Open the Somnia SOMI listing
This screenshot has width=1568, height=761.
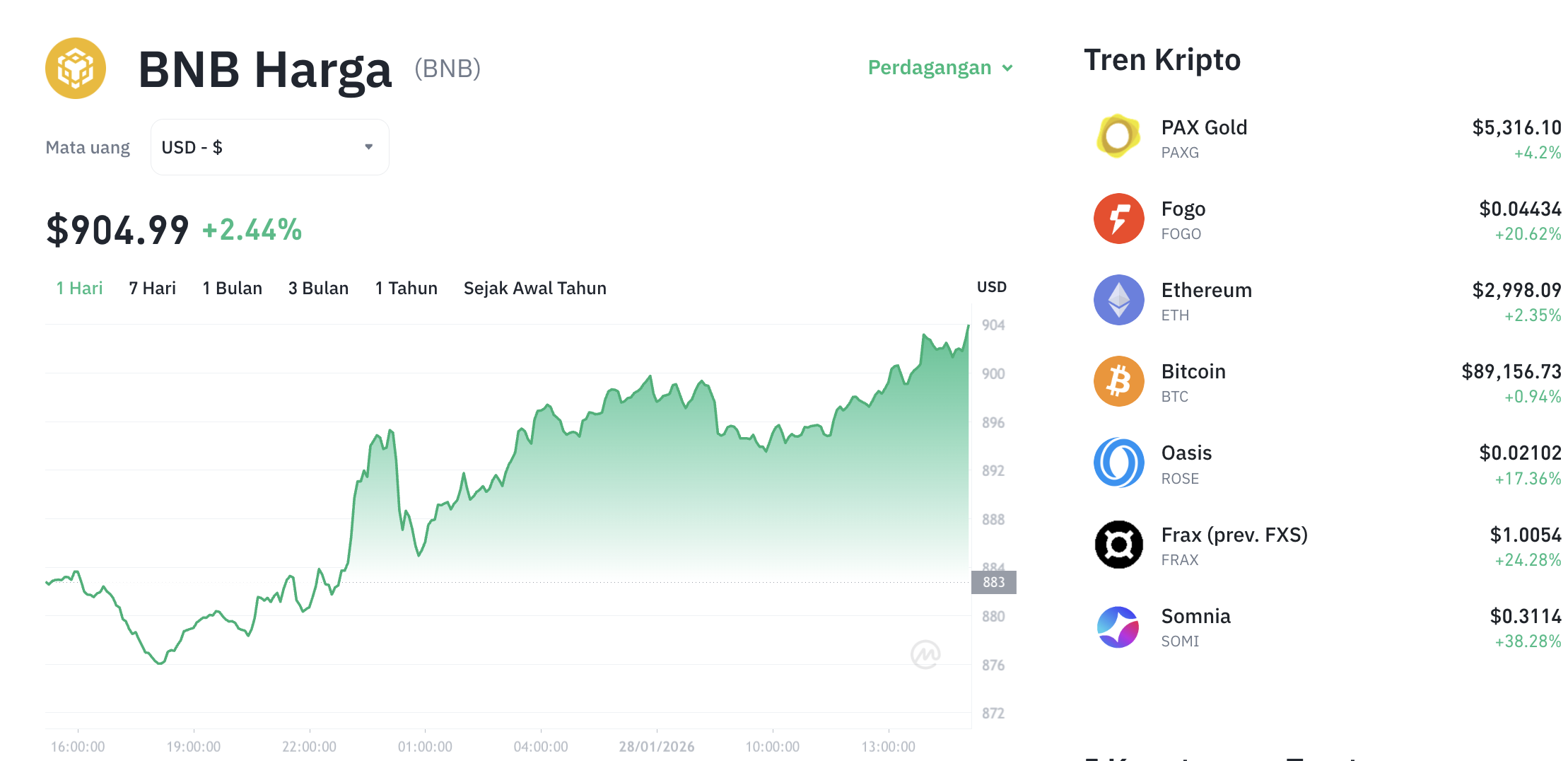pyautogui.click(x=1195, y=616)
